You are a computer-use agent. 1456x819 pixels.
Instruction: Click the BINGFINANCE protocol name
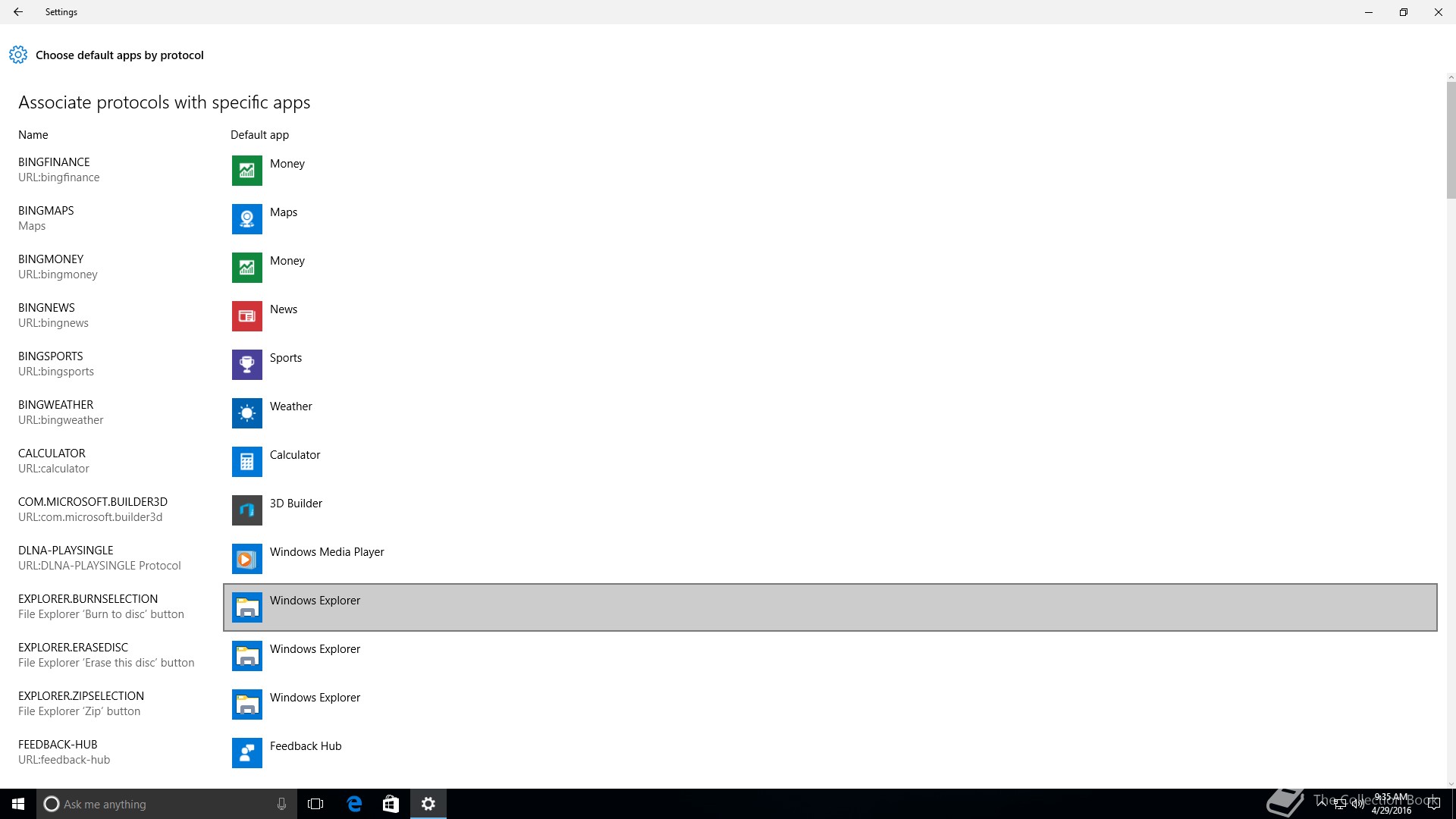(x=54, y=162)
